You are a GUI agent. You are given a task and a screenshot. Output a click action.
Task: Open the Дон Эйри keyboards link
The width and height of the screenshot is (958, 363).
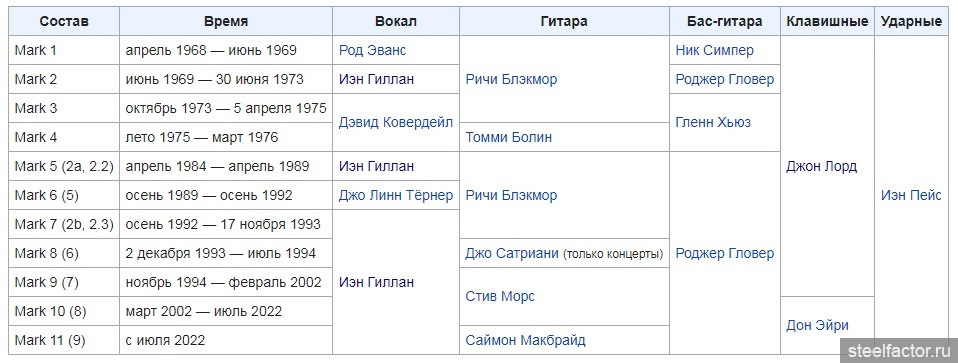click(817, 325)
